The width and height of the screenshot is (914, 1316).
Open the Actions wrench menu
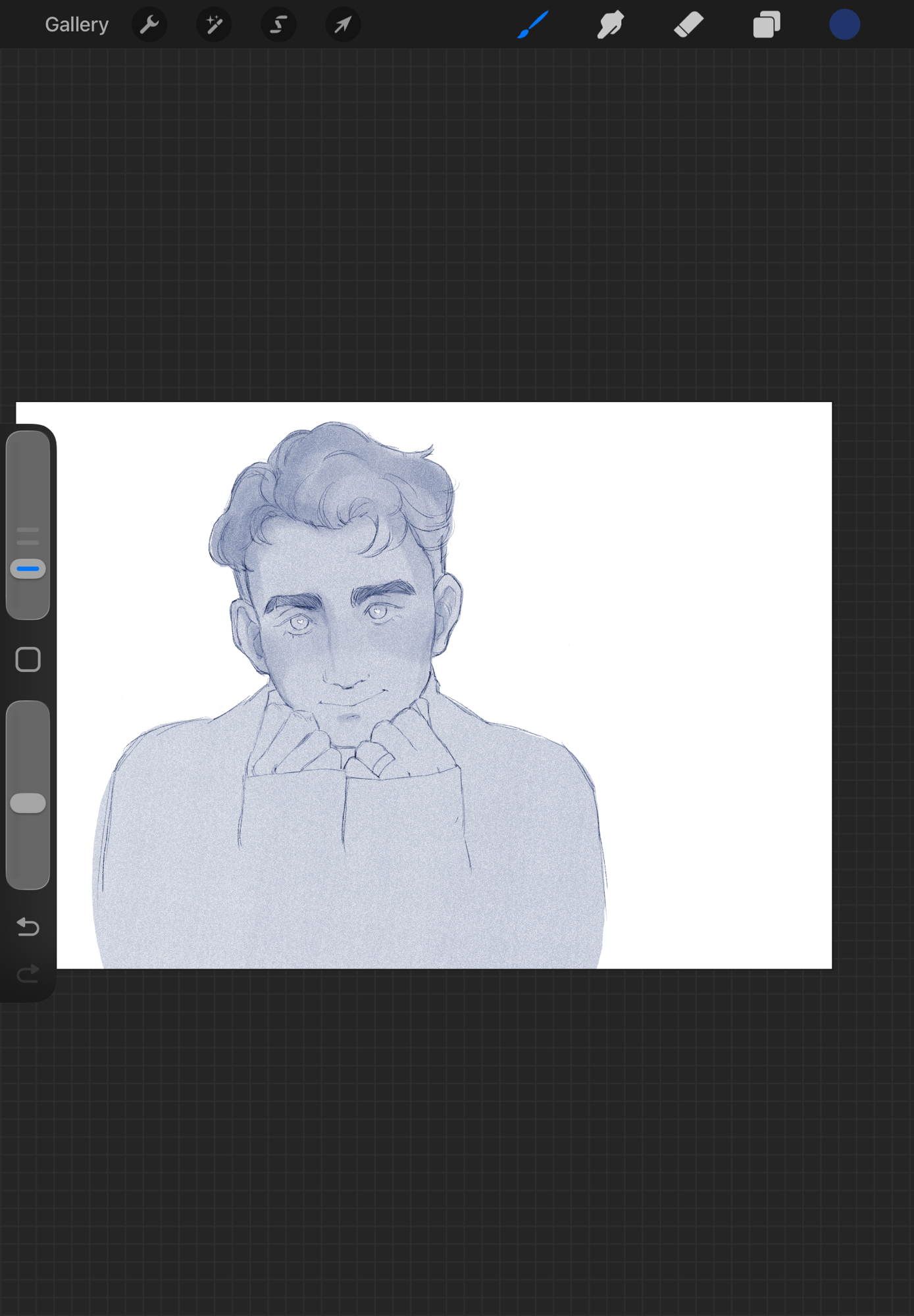click(149, 25)
